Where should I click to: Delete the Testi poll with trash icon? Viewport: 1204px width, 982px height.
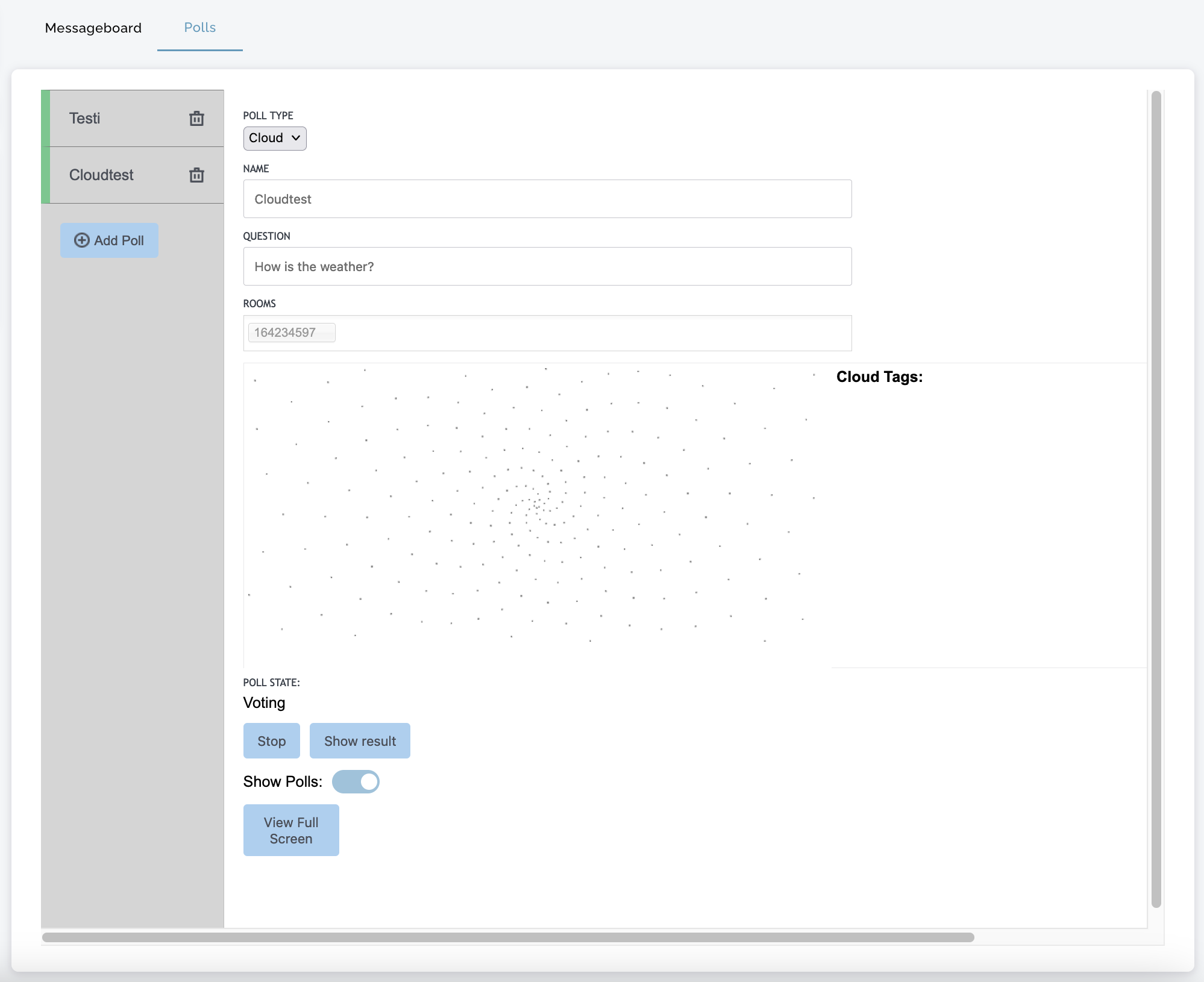[x=196, y=119]
